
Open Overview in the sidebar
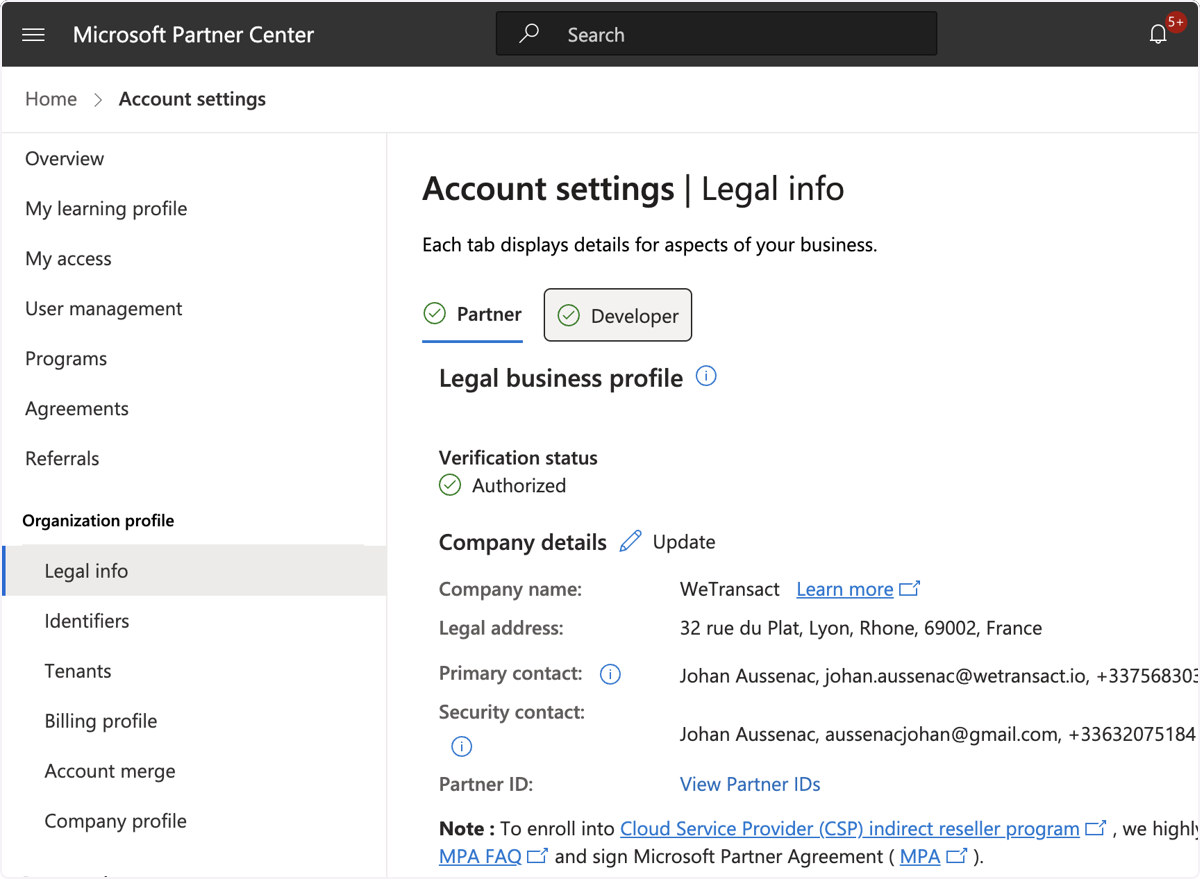pyautogui.click(x=64, y=159)
